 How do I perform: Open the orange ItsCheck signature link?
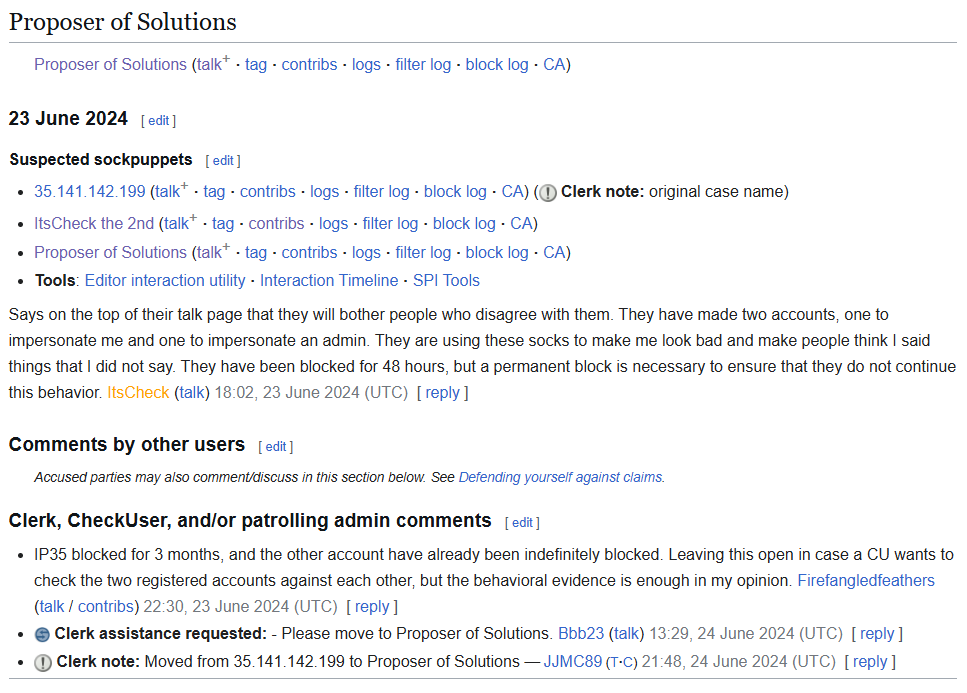[x=138, y=392]
